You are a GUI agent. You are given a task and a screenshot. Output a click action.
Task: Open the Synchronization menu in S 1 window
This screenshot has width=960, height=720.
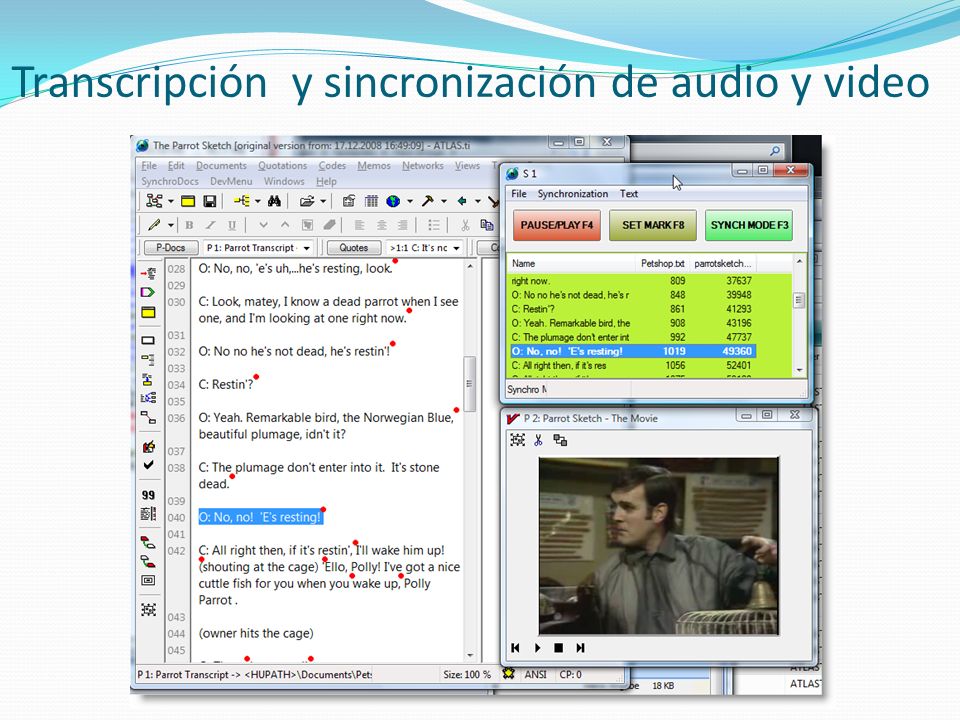point(572,194)
